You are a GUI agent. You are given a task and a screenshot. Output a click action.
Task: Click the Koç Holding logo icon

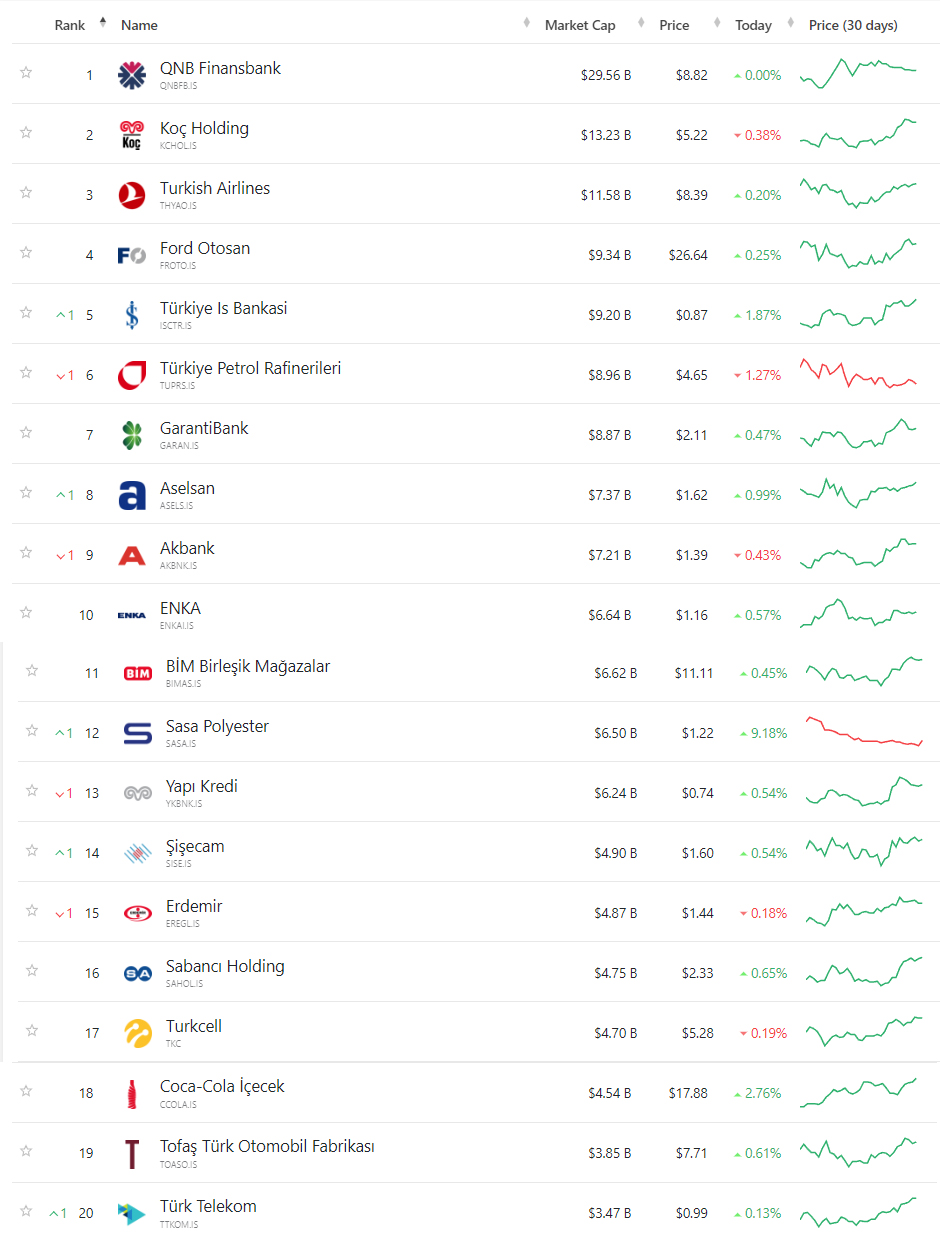tap(132, 135)
